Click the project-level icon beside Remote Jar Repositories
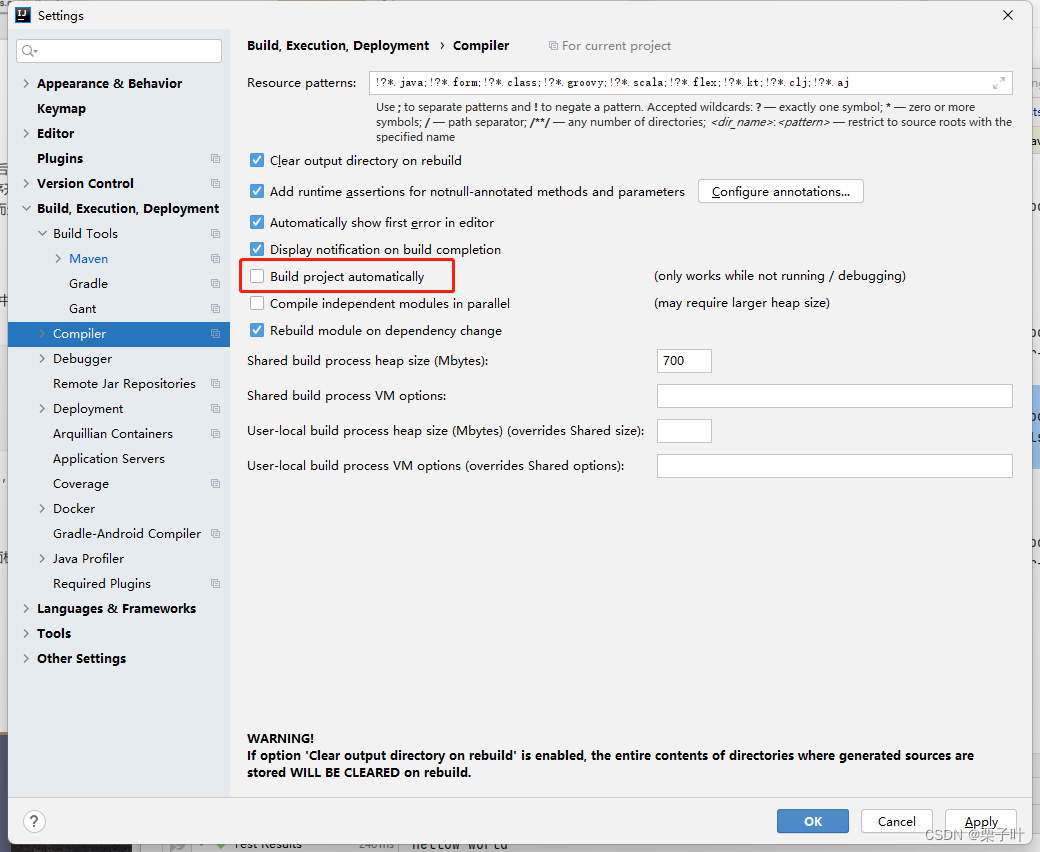1040x852 pixels. pos(216,384)
